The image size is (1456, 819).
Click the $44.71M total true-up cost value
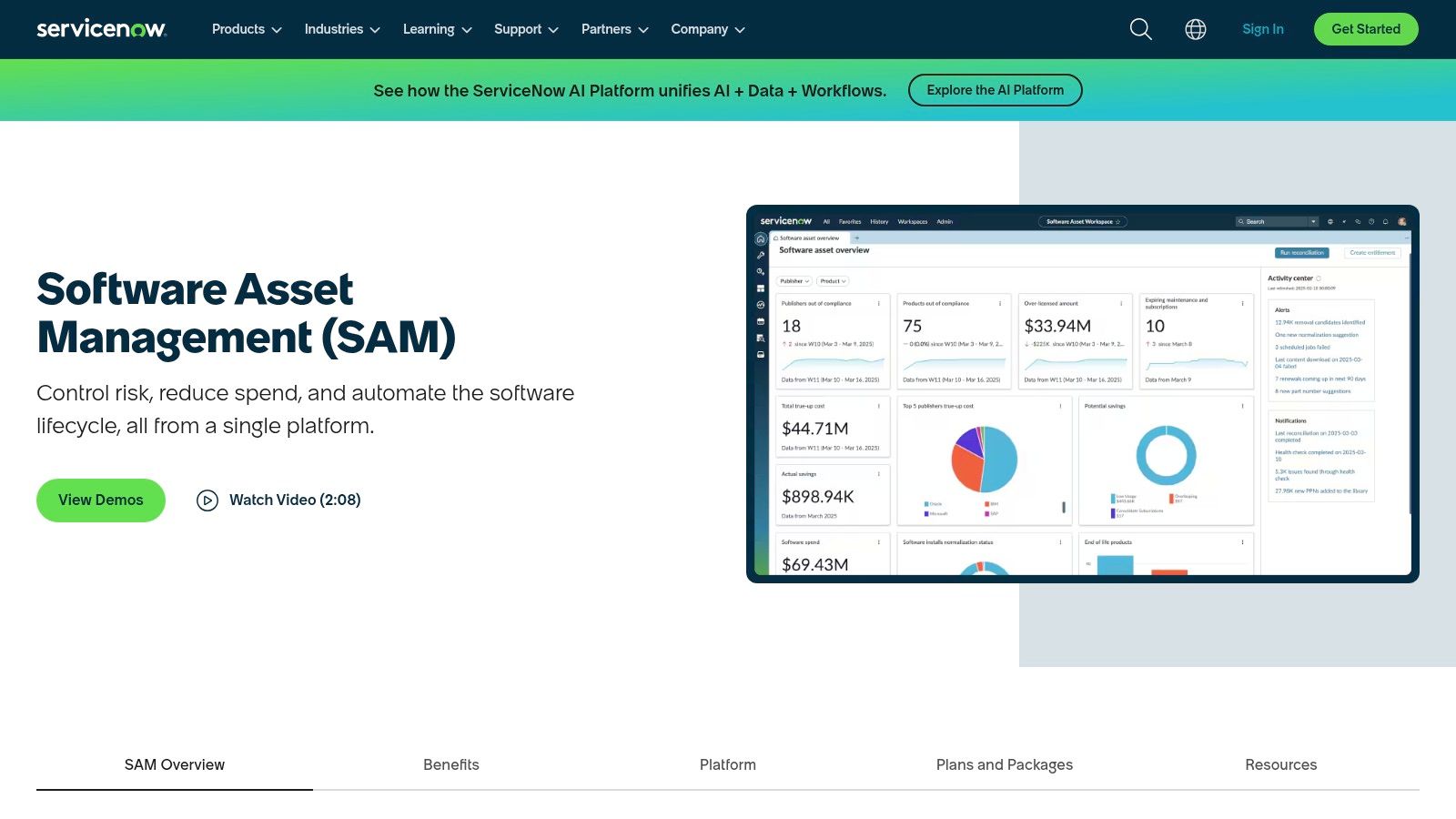tap(815, 429)
